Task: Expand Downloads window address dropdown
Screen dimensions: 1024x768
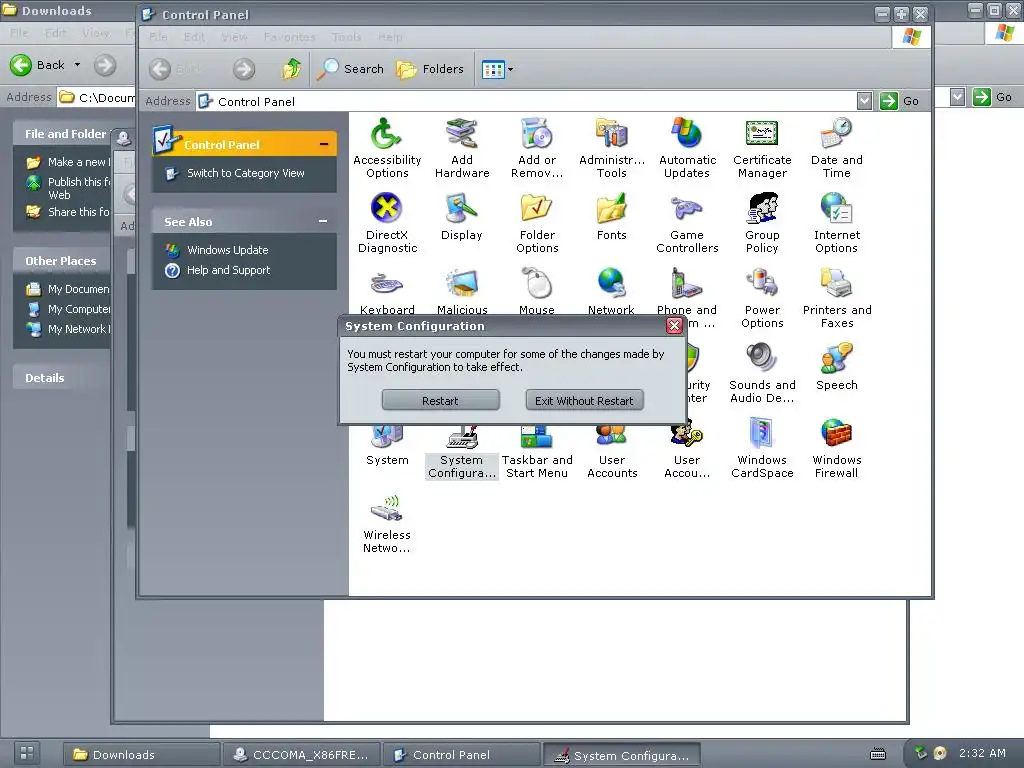Action: click(957, 97)
